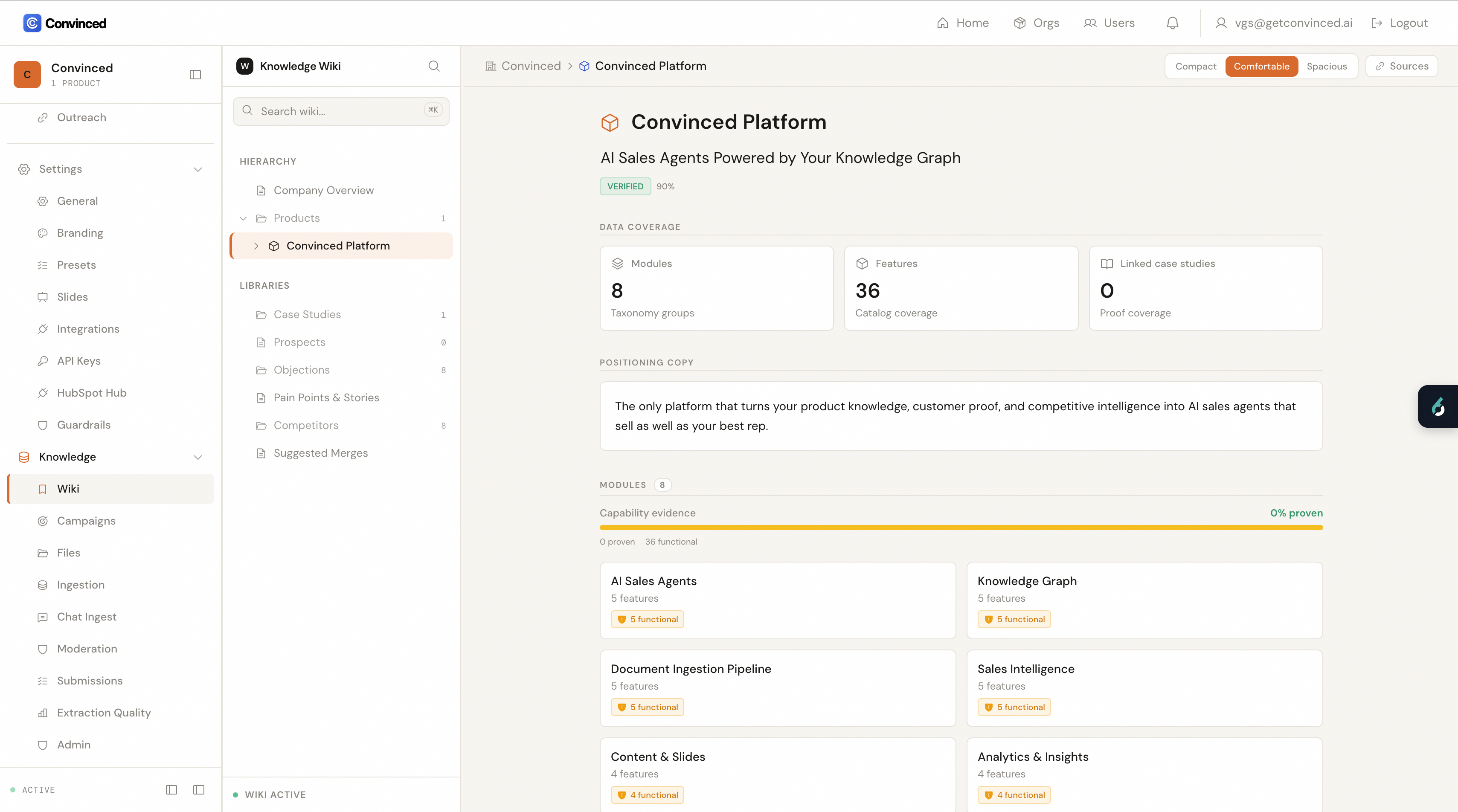The height and width of the screenshot is (812, 1458).
Task: Open the Objections library
Action: (341, 370)
